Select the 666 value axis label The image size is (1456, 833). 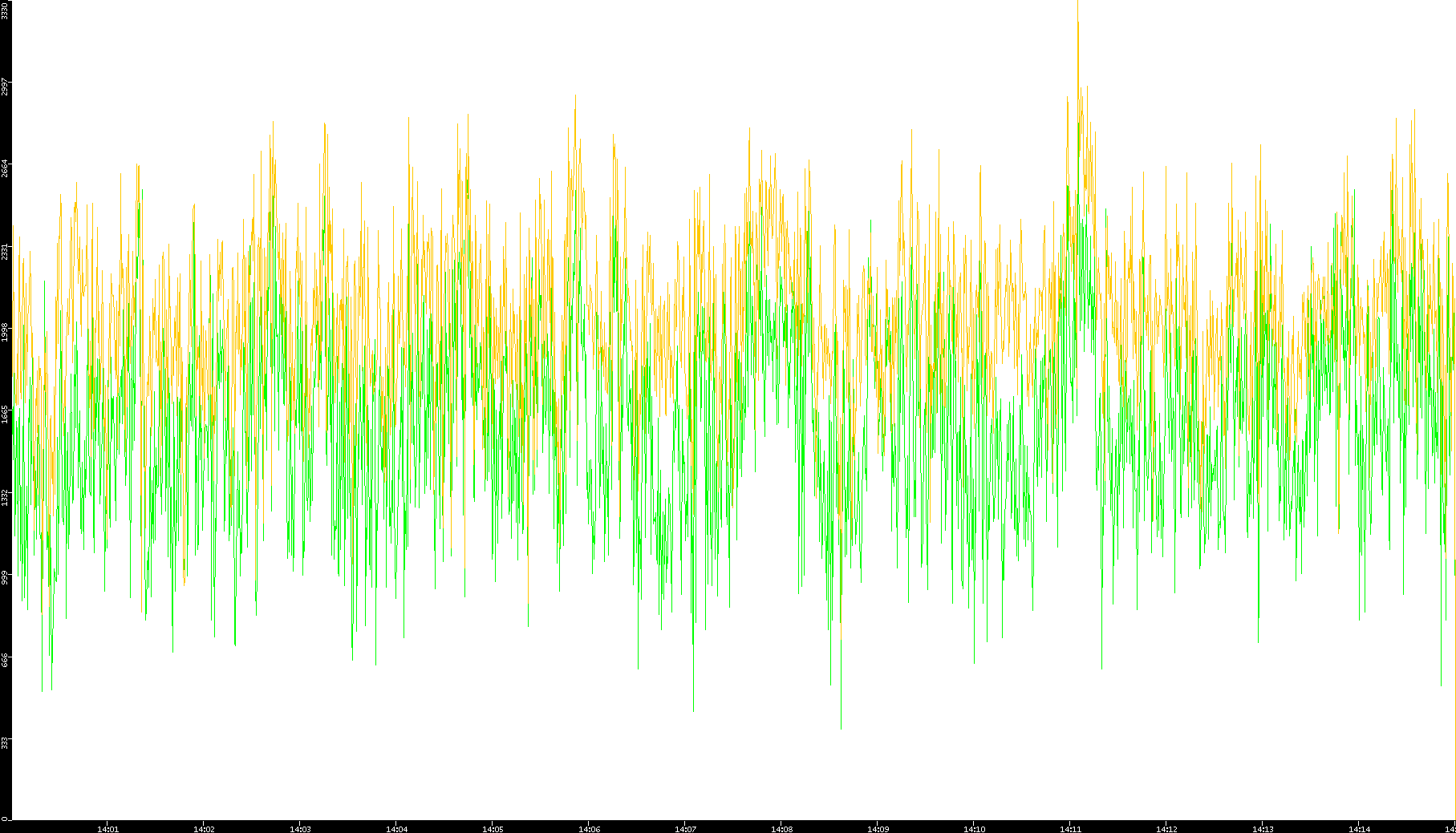tap(5, 659)
